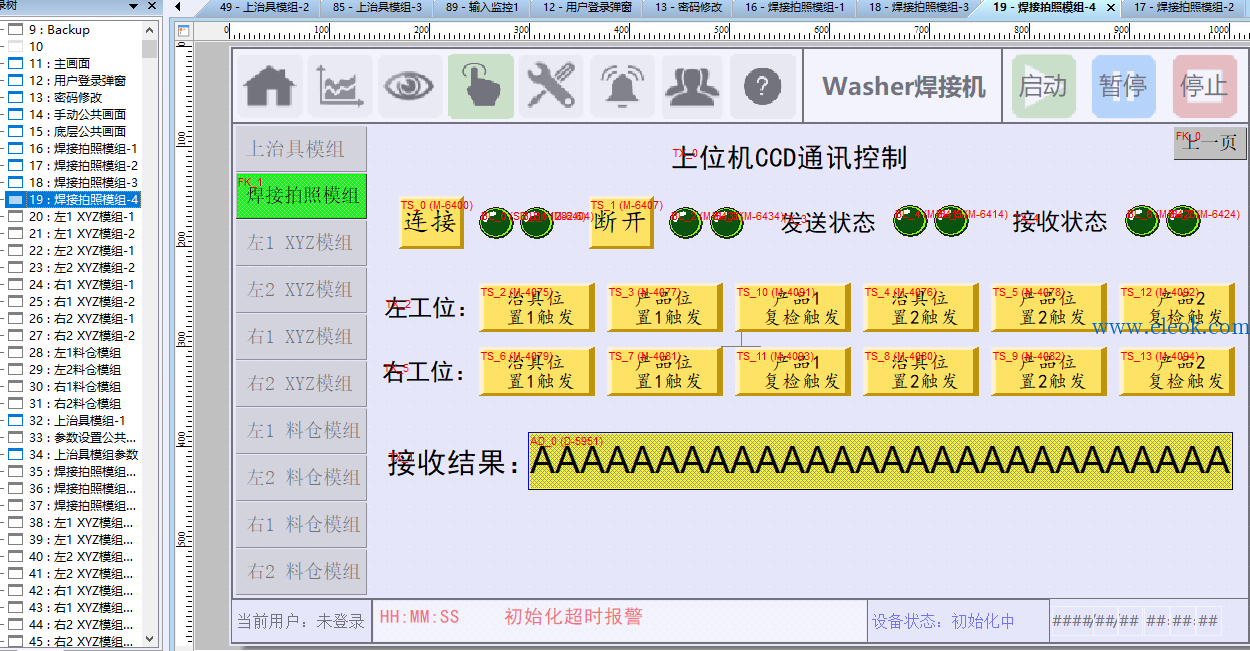Click 左工位 治具位置1触发 button
Screen dimensions: 1250x651
point(537,308)
